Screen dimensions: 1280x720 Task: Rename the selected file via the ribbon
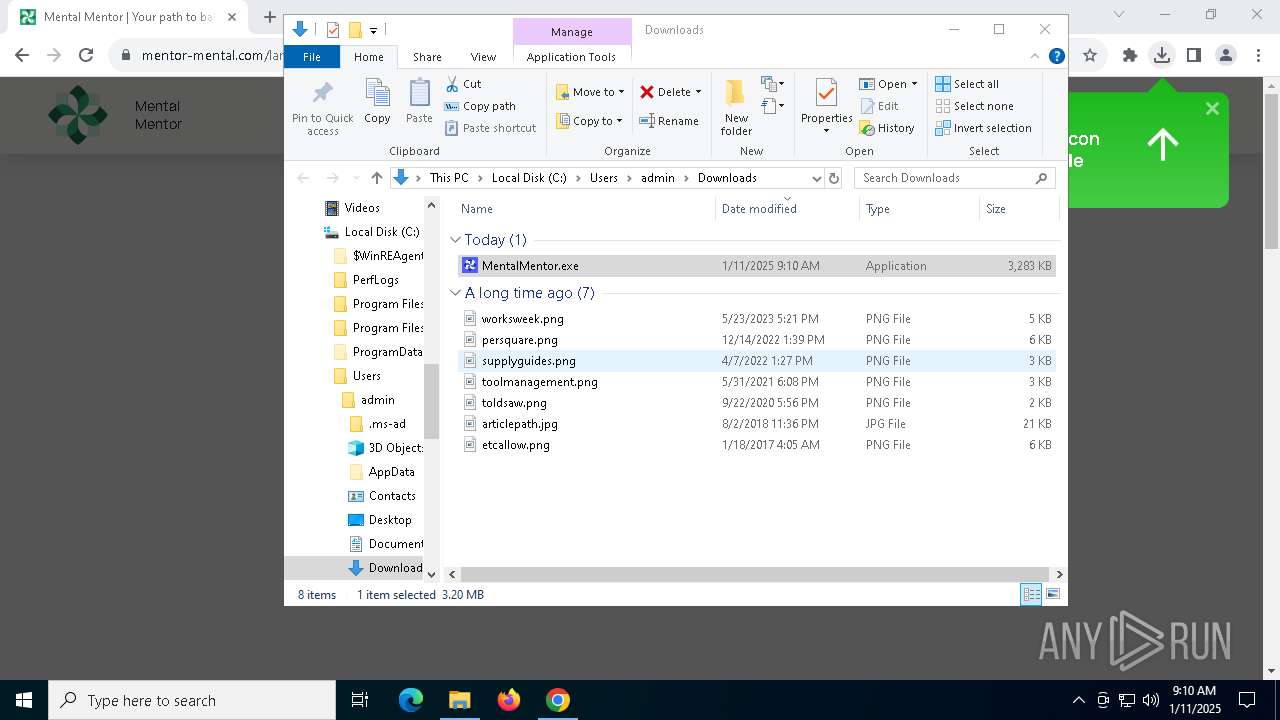pyautogui.click(x=669, y=121)
